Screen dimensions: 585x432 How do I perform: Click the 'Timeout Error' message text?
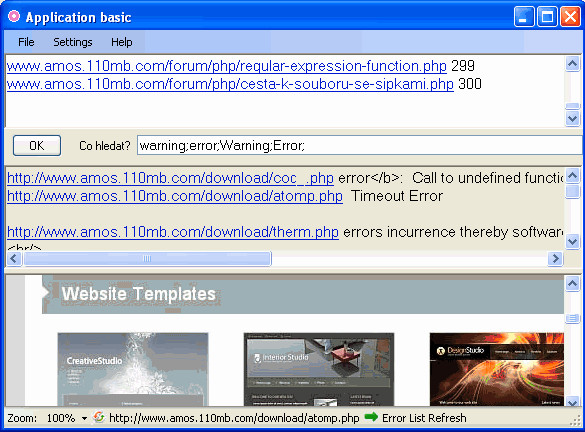click(x=397, y=196)
